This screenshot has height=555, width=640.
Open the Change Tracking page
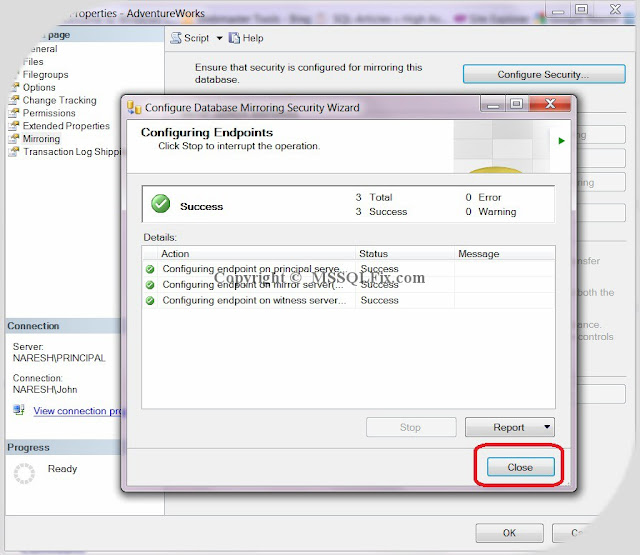tap(60, 100)
